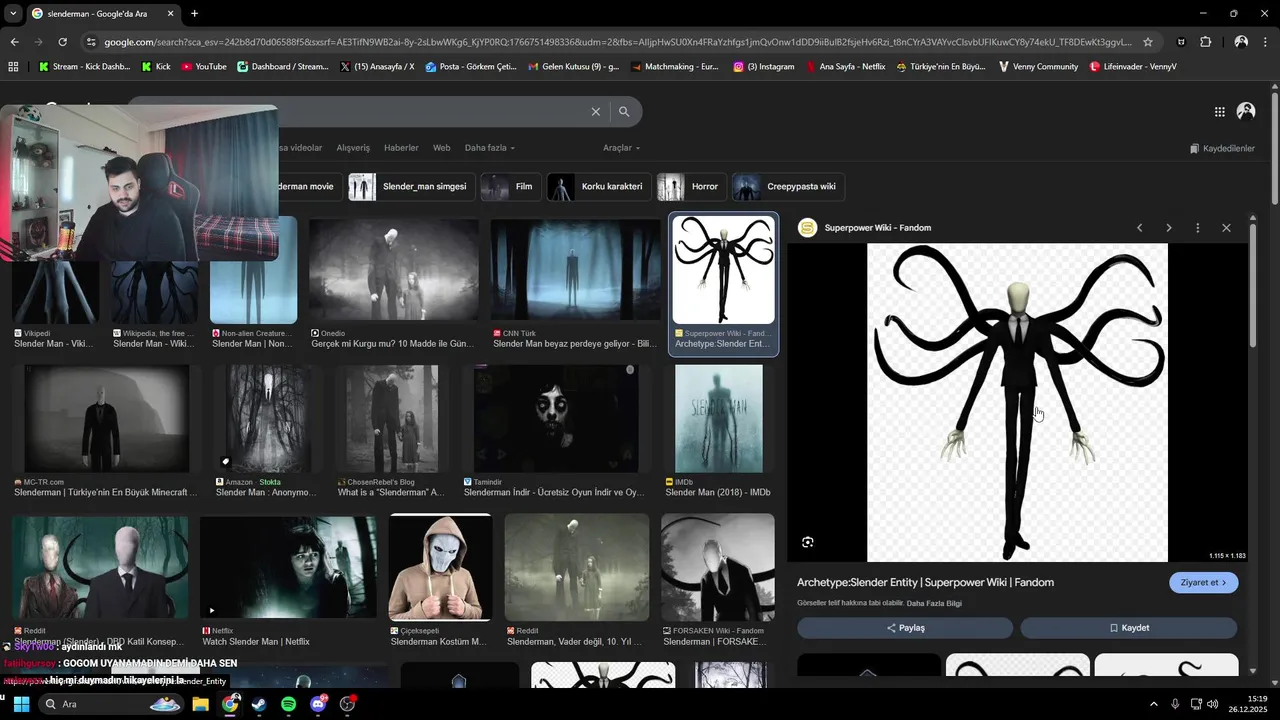Viewport: 1280px width, 720px height.
Task: Open the Stream - Kick Dashboard bookmark
Action: [84, 67]
